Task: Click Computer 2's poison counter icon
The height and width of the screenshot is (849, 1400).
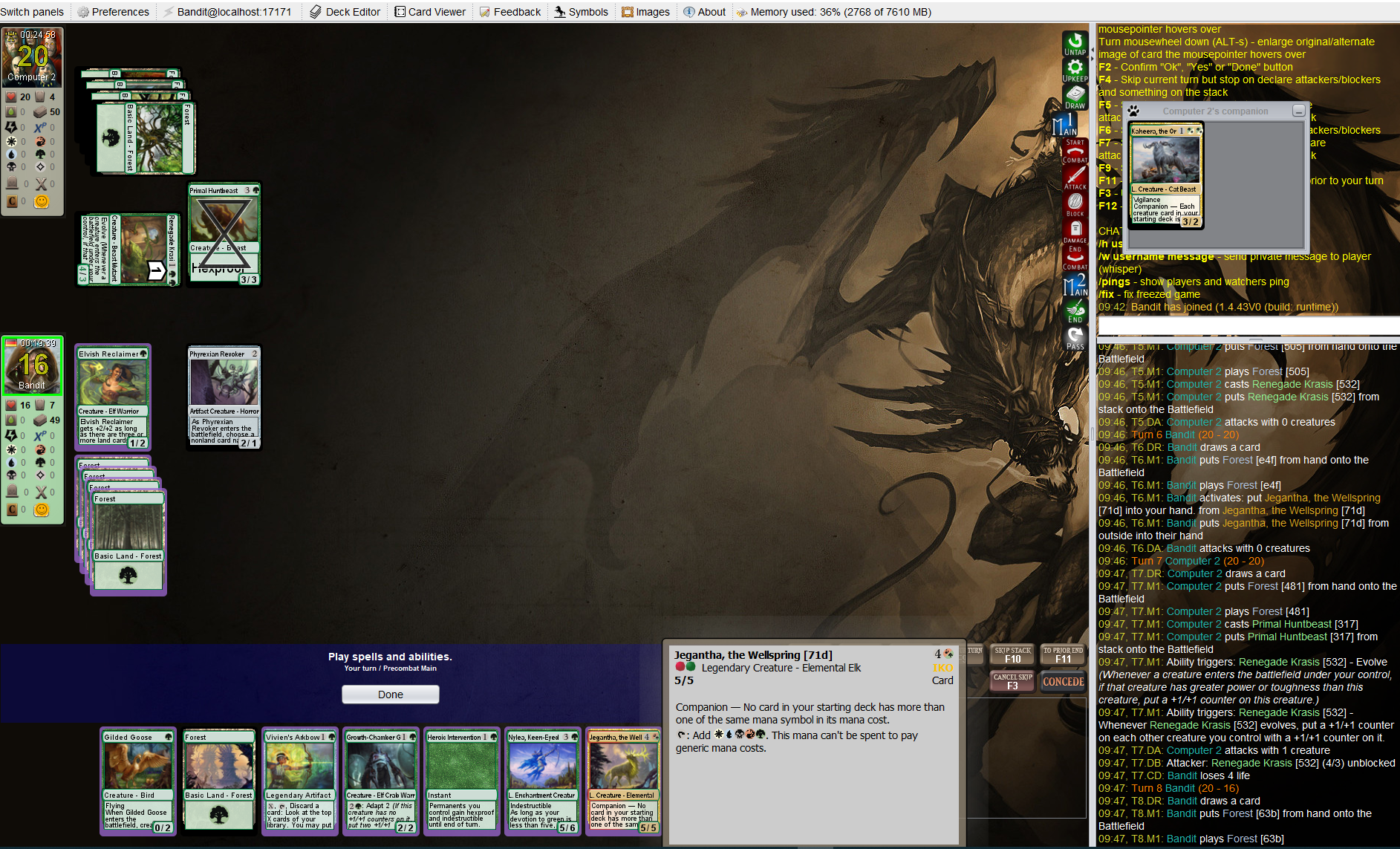Action: click(x=11, y=112)
